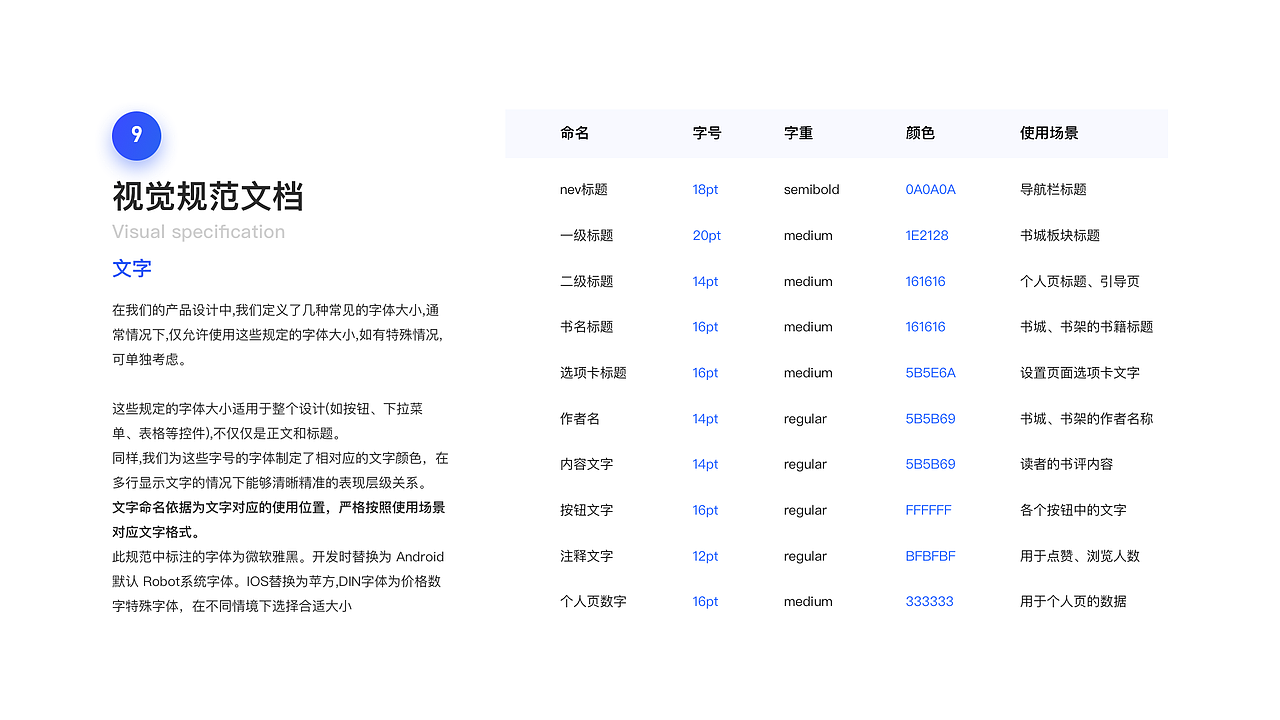Click the 333333 color code
The width and height of the screenshot is (1280, 720).
point(930,602)
